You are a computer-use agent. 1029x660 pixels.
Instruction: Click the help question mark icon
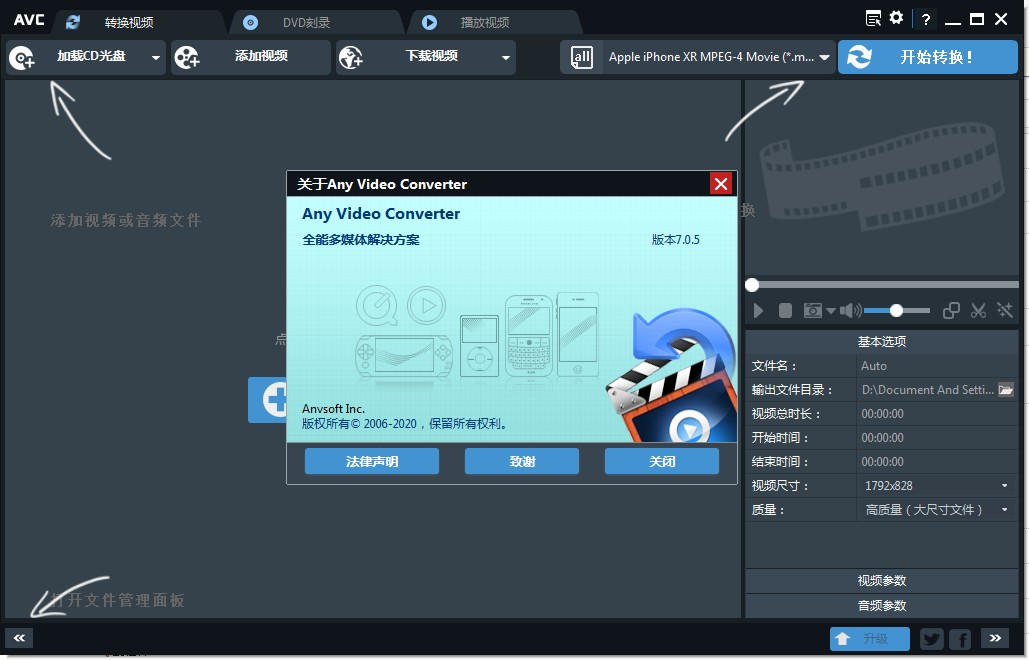click(x=925, y=17)
